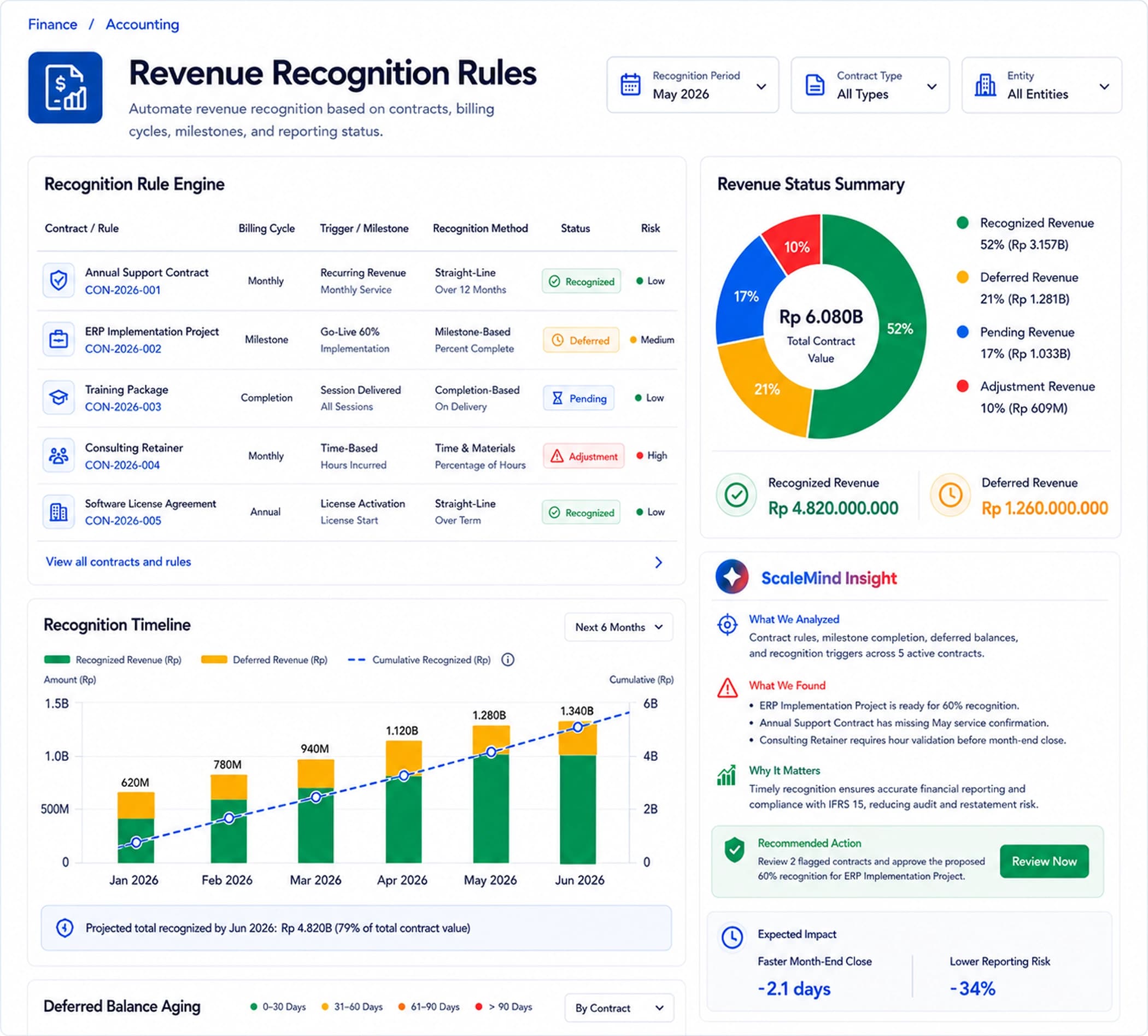The width and height of the screenshot is (1148, 1036).
Task: Expand the Next 6 Months timeline dropdown
Action: (x=618, y=627)
